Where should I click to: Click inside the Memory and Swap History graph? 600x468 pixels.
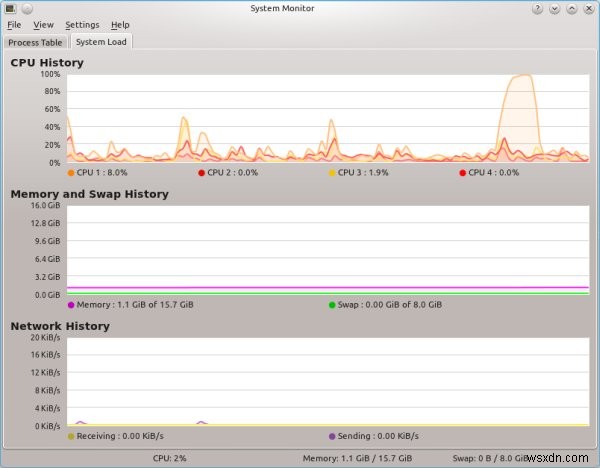[x=327, y=250]
